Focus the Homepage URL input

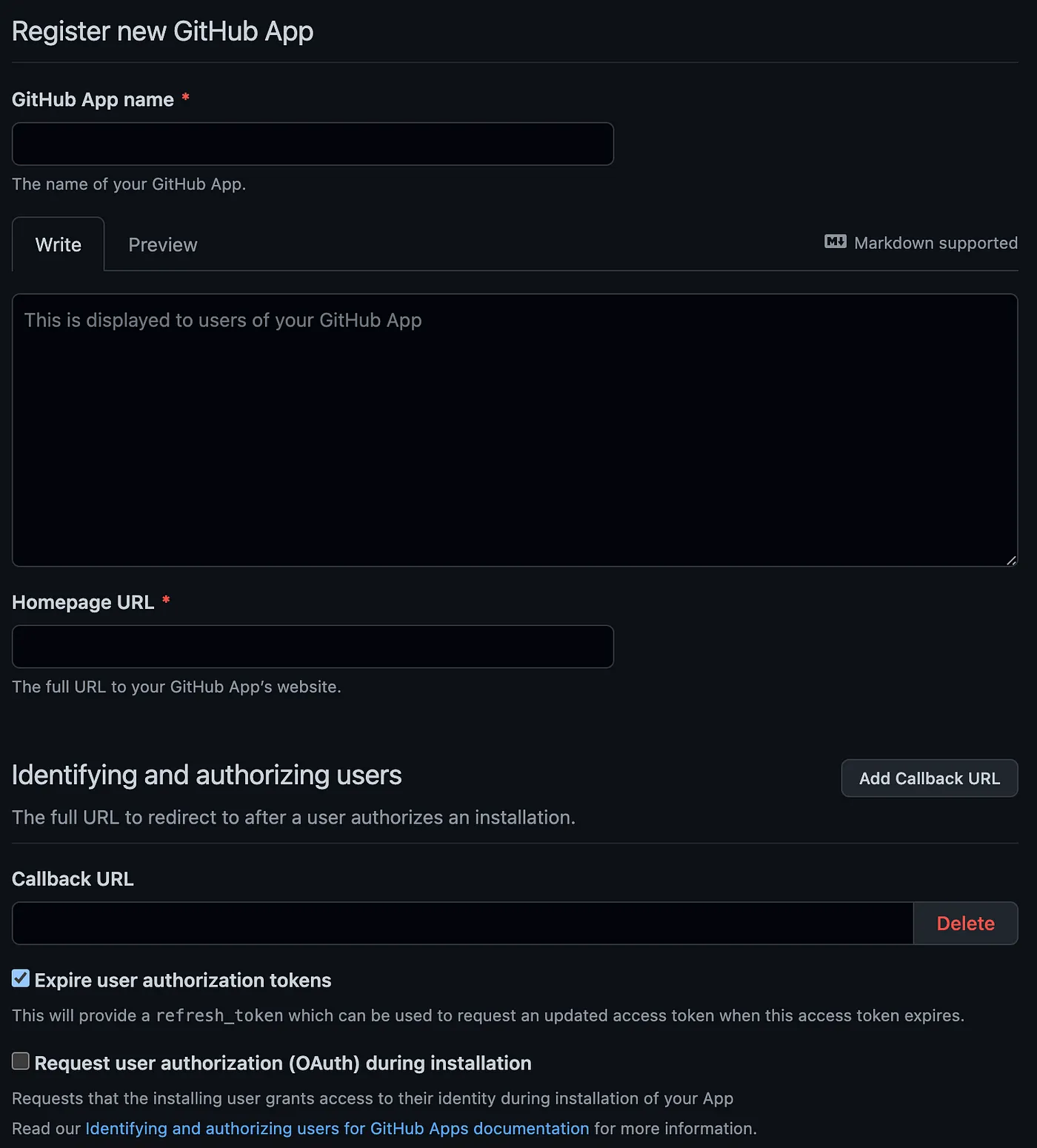point(313,647)
